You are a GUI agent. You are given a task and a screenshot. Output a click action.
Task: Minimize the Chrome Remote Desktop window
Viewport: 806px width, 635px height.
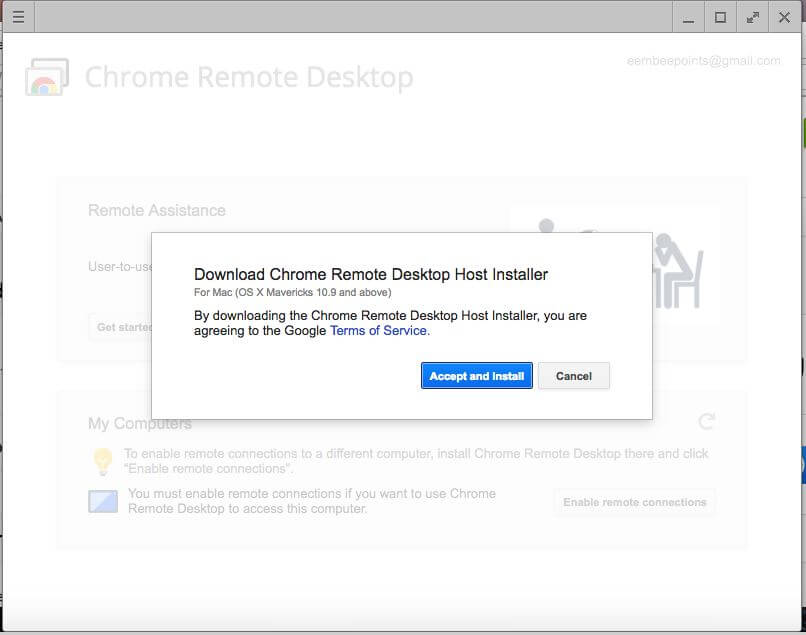tap(688, 17)
